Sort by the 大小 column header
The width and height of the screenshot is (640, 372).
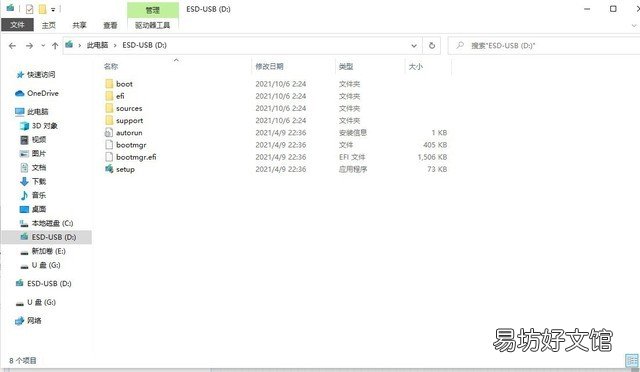click(x=416, y=66)
